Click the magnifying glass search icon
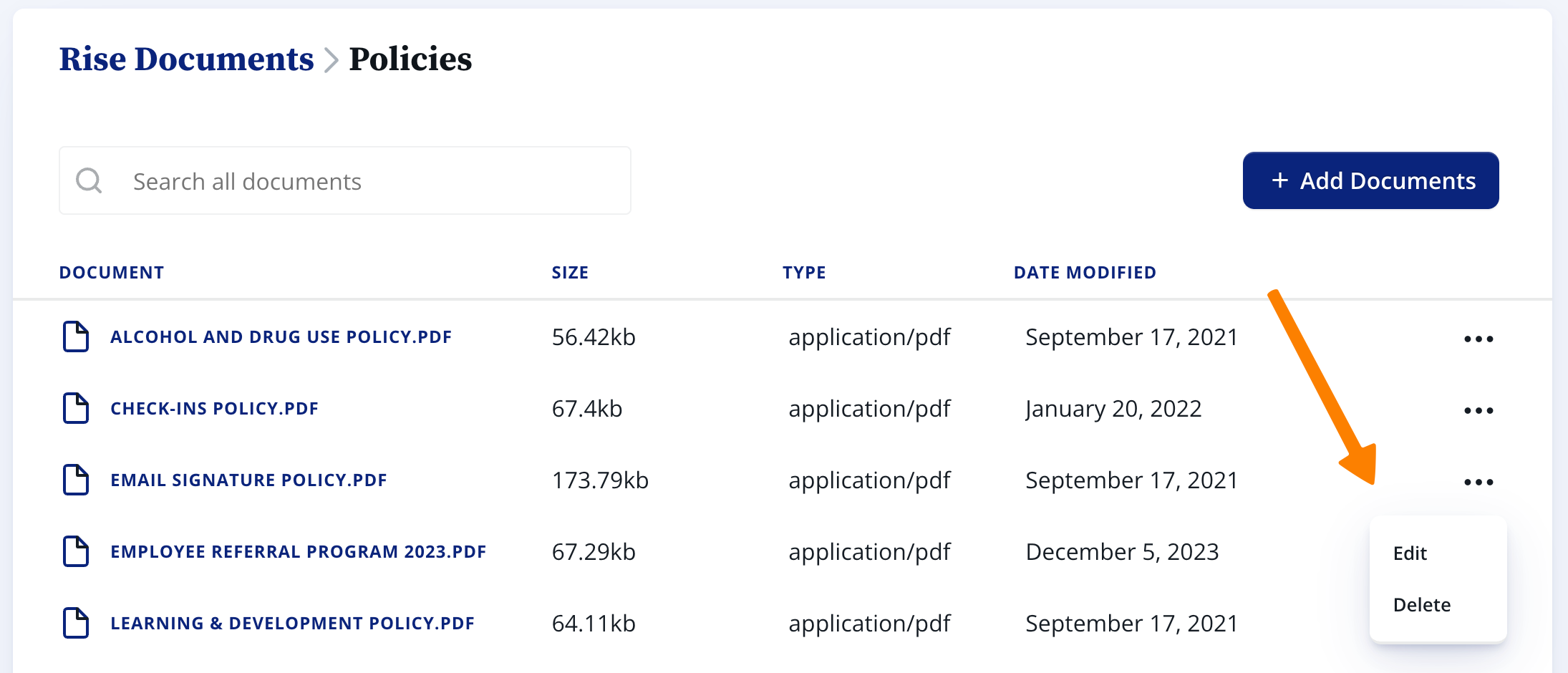1568x673 pixels. pyautogui.click(x=89, y=181)
